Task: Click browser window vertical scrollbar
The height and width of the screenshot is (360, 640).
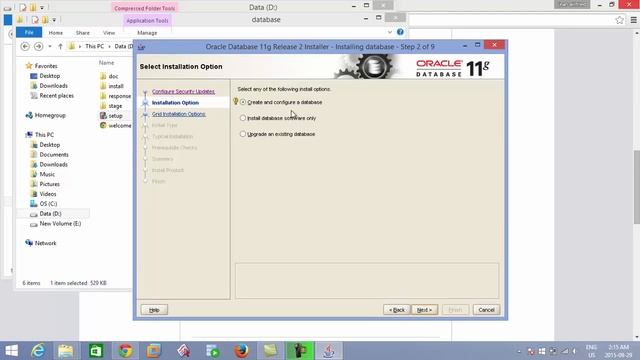Action: pos(637,187)
